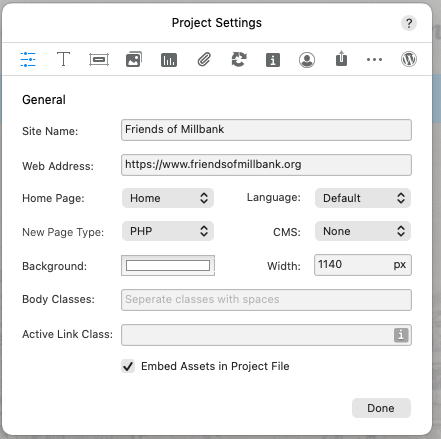Open the user account settings tab
Viewport: 441px width, 439px height.
pyautogui.click(x=307, y=60)
